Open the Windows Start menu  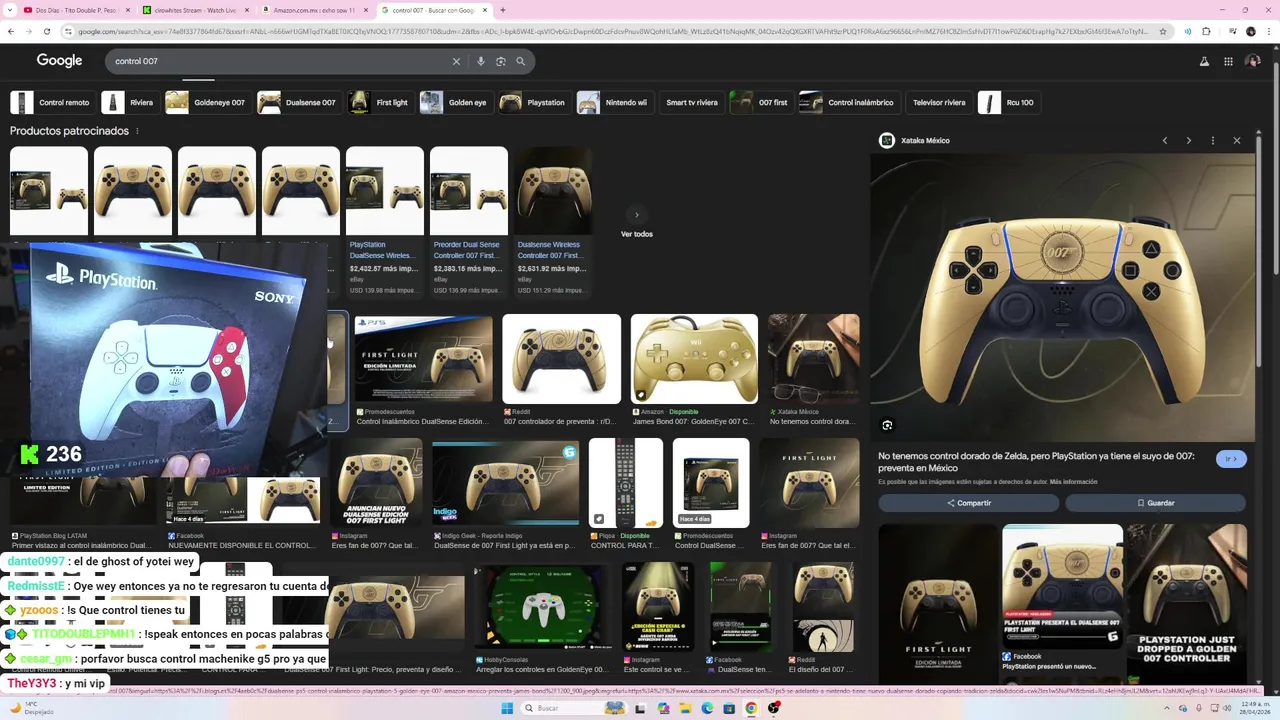(507, 708)
